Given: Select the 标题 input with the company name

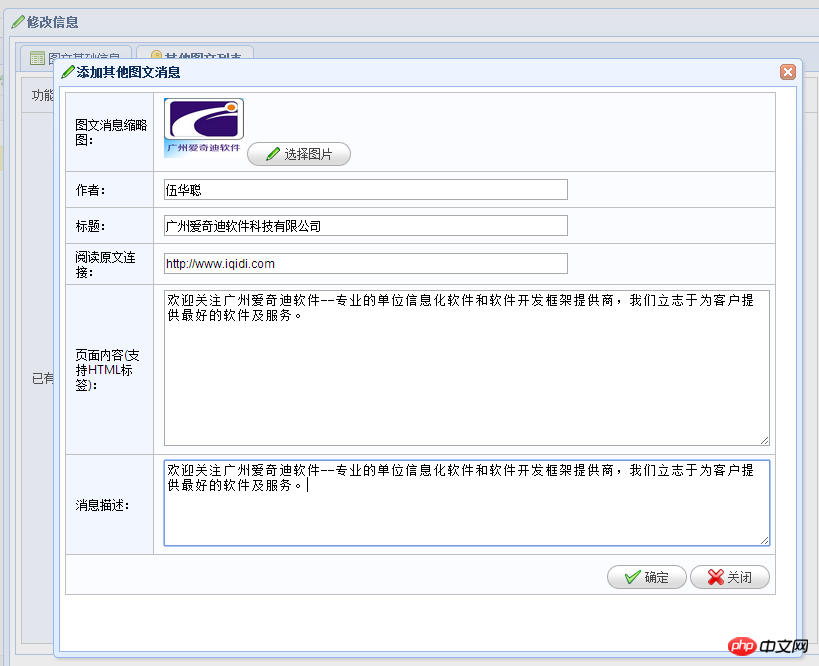Looking at the screenshot, I should (x=366, y=225).
